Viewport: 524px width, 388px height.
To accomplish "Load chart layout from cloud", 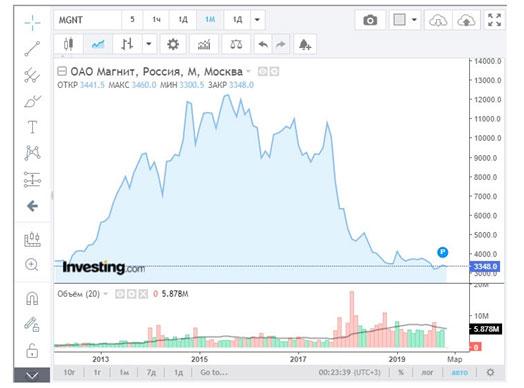I will click(438, 21).
